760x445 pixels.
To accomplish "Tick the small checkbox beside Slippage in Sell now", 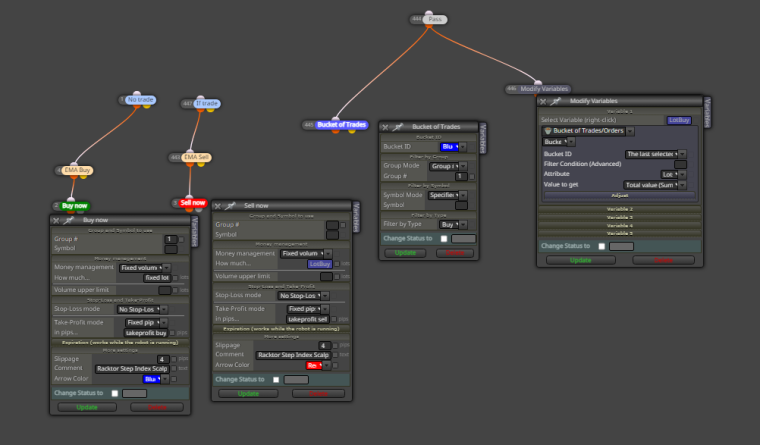I will (x=335, y=346).
